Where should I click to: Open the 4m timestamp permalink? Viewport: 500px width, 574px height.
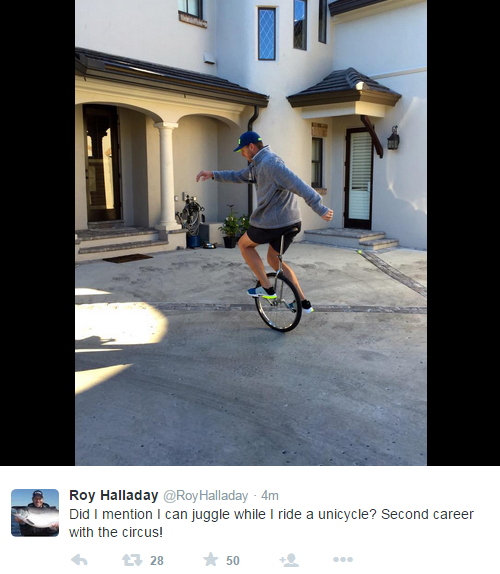pyautogui.click(x=270, y=496)
